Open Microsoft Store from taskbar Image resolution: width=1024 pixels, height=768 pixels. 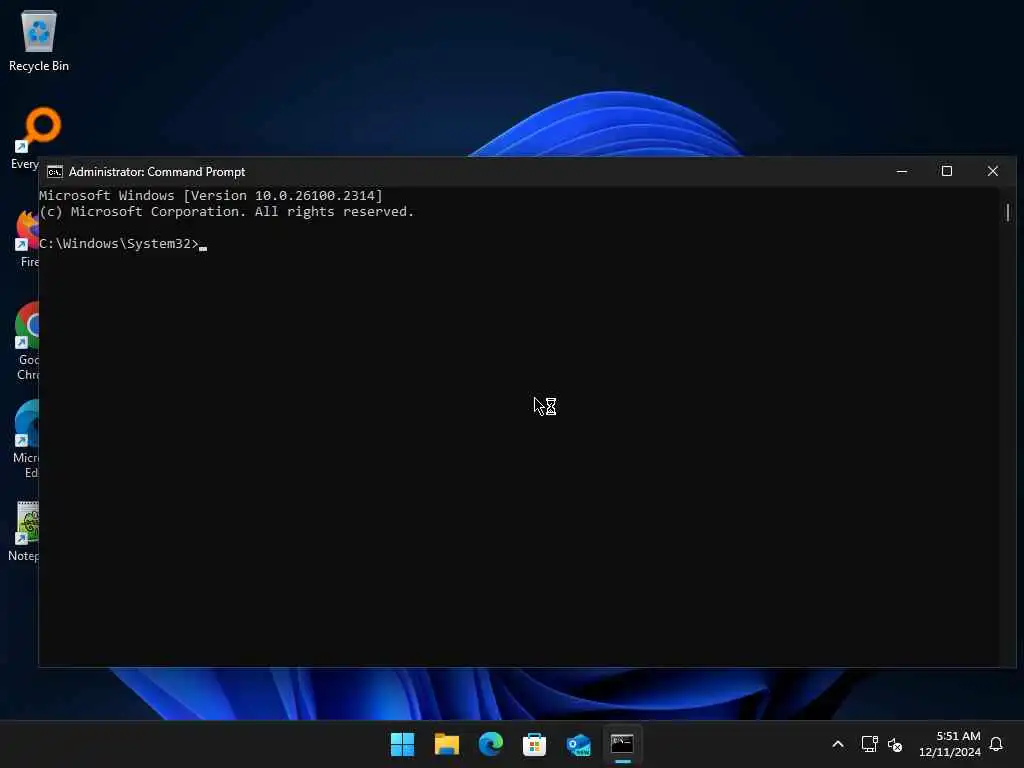tap(534, 744)
